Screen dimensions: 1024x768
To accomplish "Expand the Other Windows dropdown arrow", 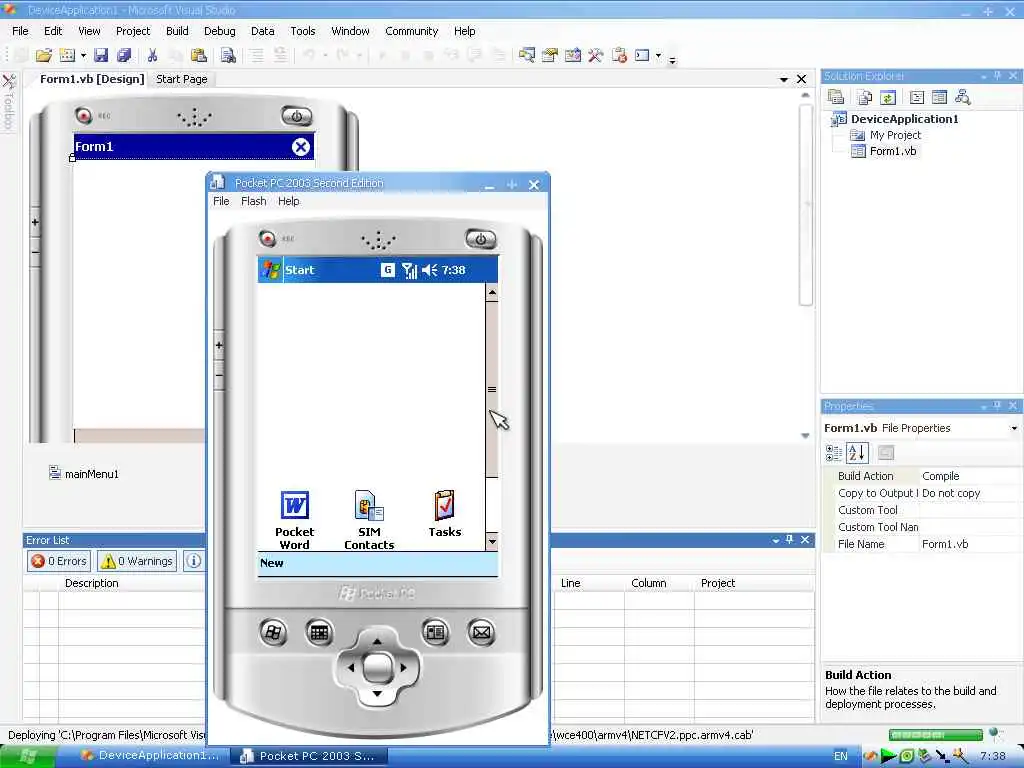I will click(x=658, y=56).
